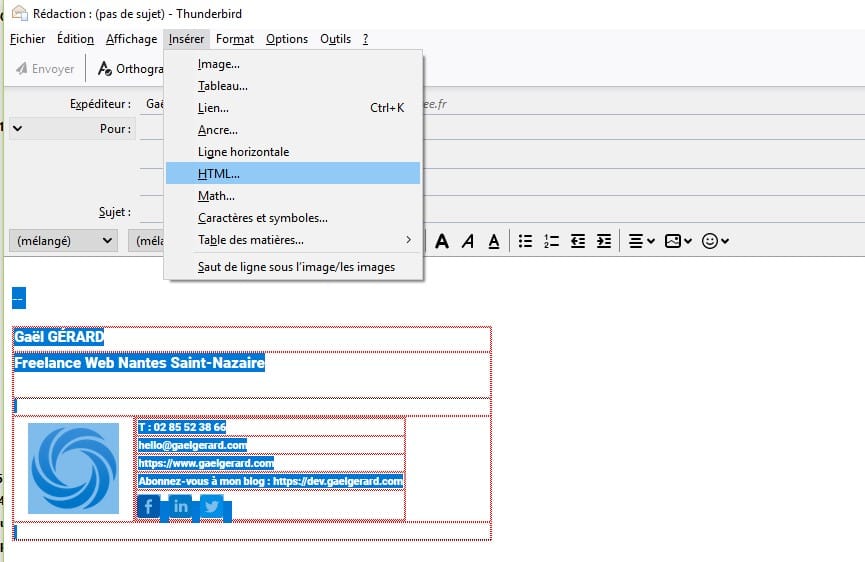Toggle bold text formatting
865x562 pixels.
[441, 241]
